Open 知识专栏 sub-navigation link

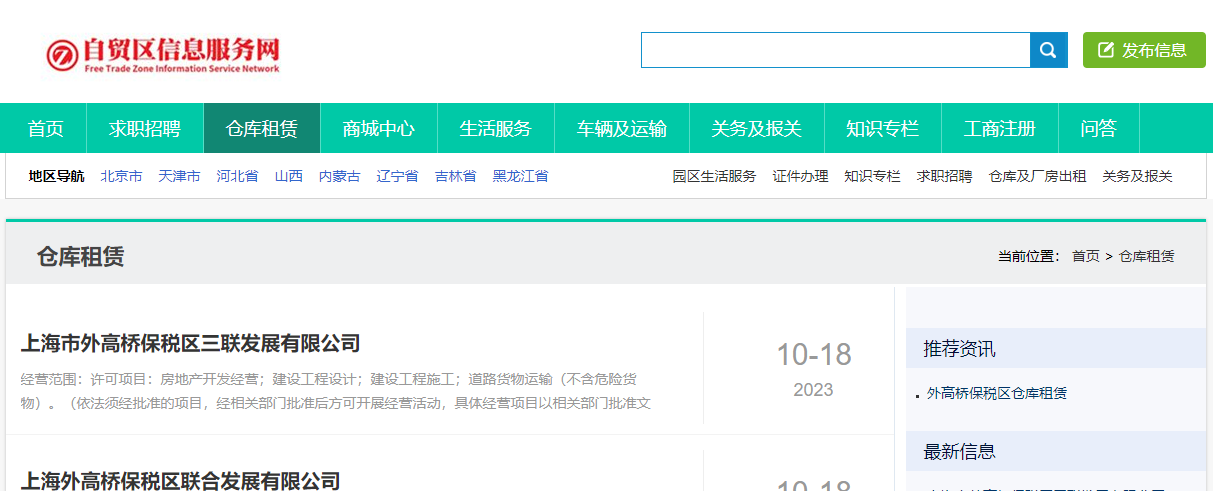coord(872,176)
